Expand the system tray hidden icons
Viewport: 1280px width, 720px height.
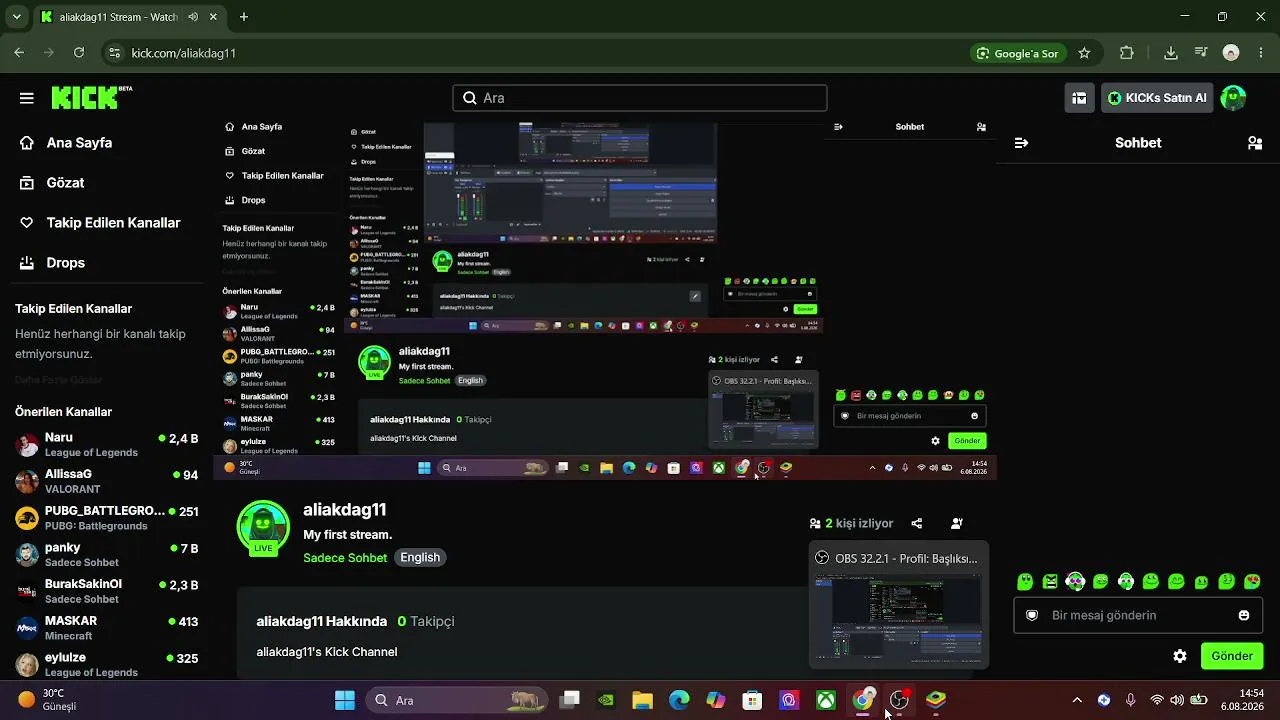tap(1077, 700)
